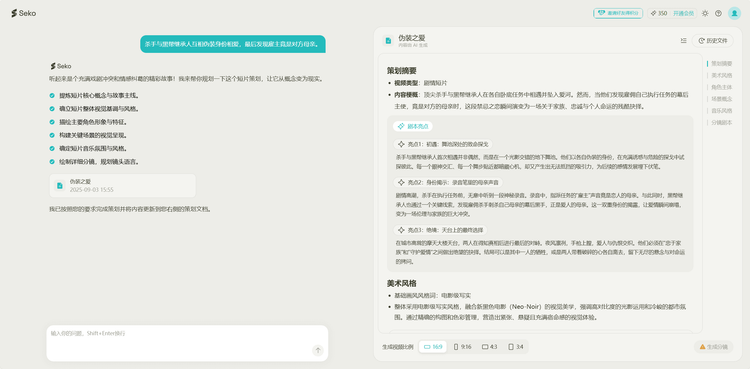Open the 伪装之爱 file card in chat
The width and height of the screenshot is (750, 369).
click(122, 186)
